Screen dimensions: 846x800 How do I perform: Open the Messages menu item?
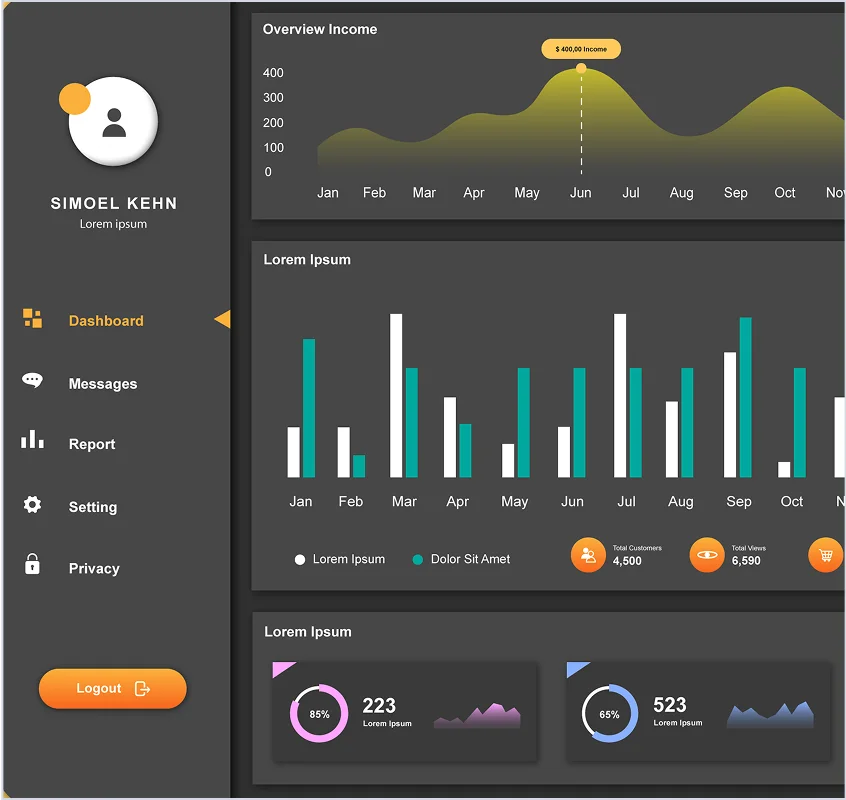103,384
